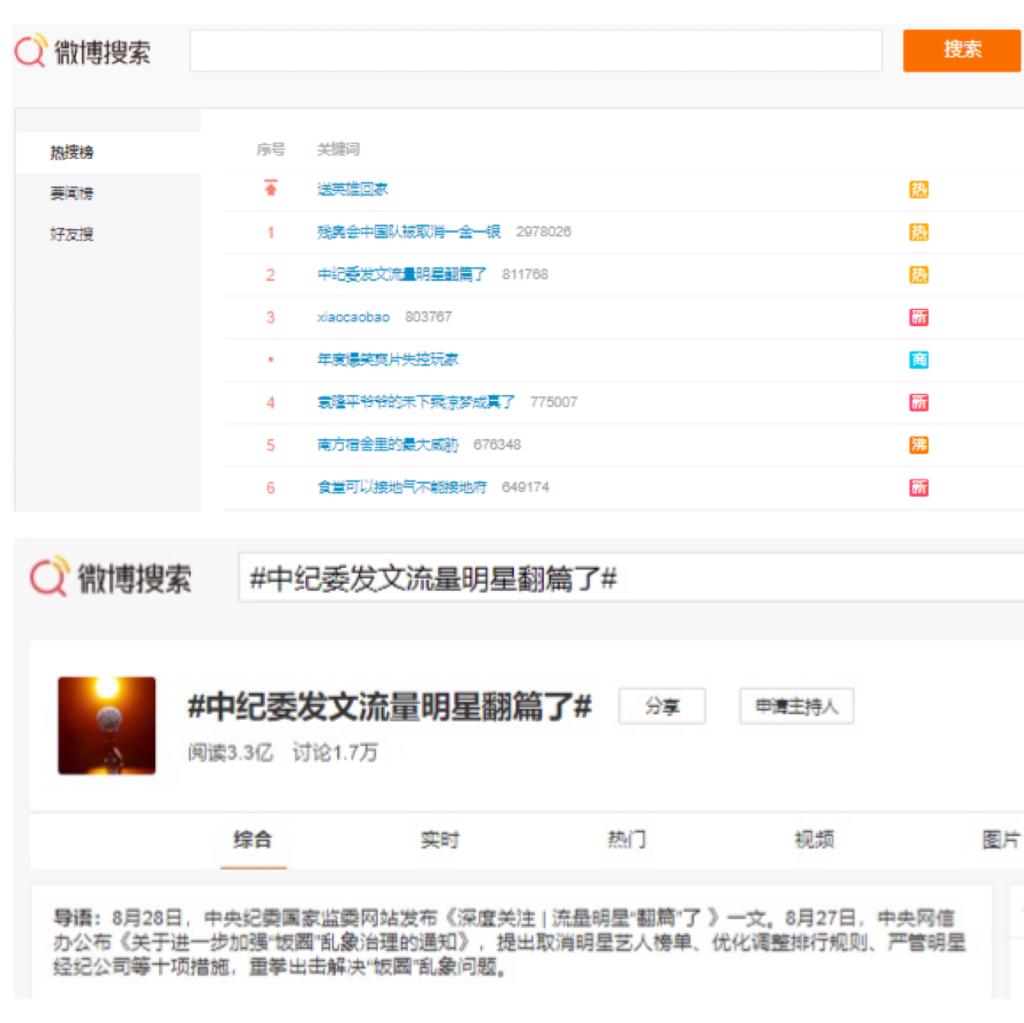Click the heat count 676348

[497, 445]
